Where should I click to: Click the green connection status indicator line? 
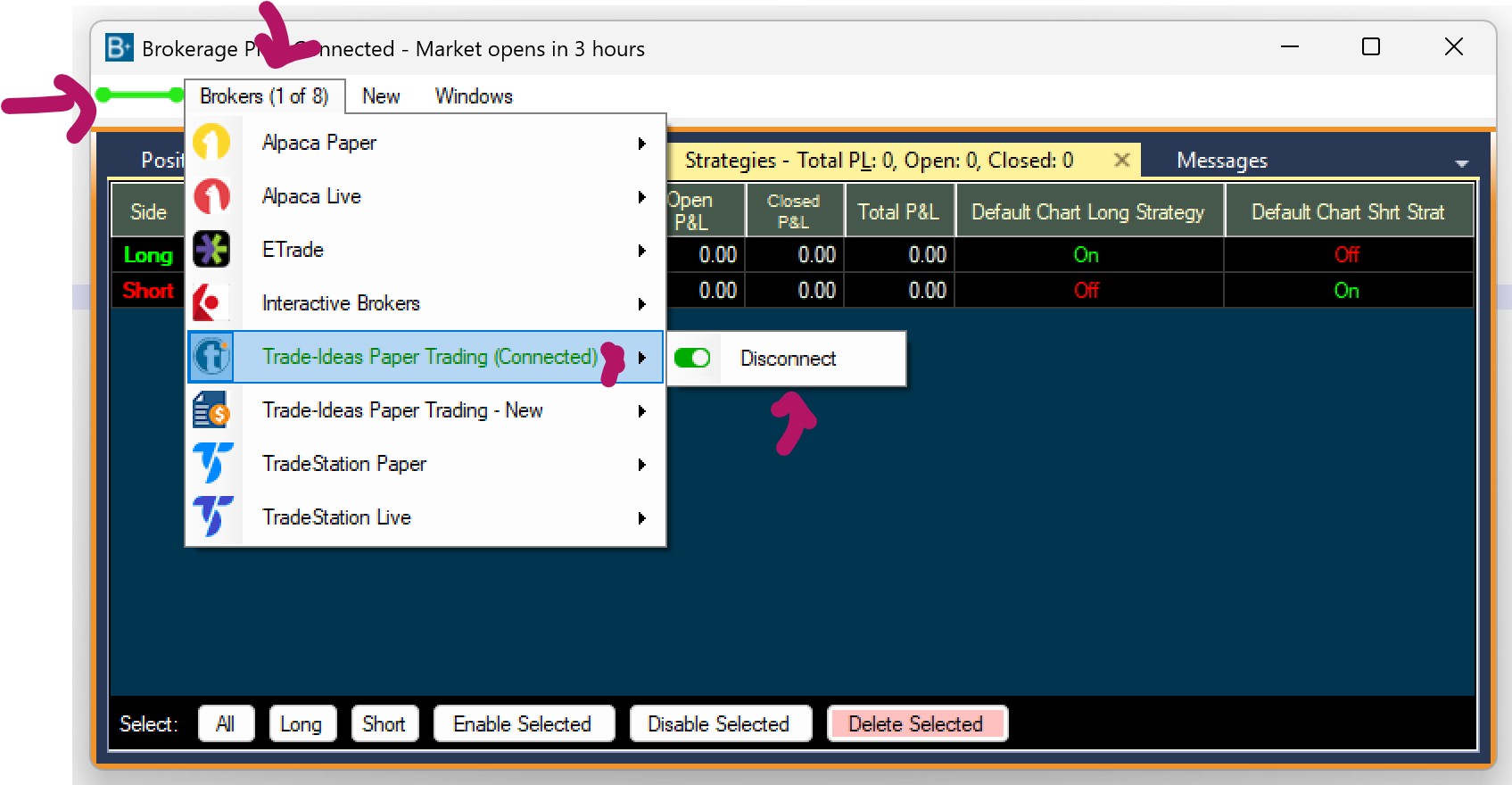tap(140, 95)
